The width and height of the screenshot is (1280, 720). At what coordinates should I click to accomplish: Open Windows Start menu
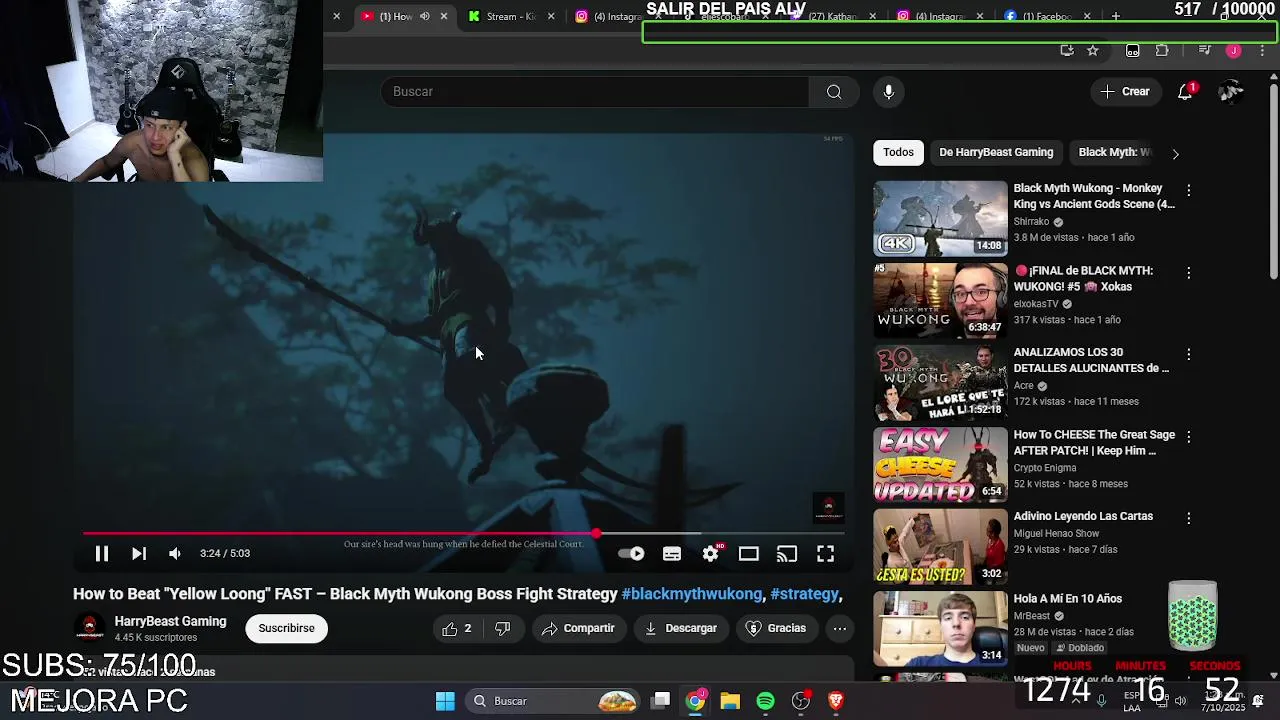[445, 701]
